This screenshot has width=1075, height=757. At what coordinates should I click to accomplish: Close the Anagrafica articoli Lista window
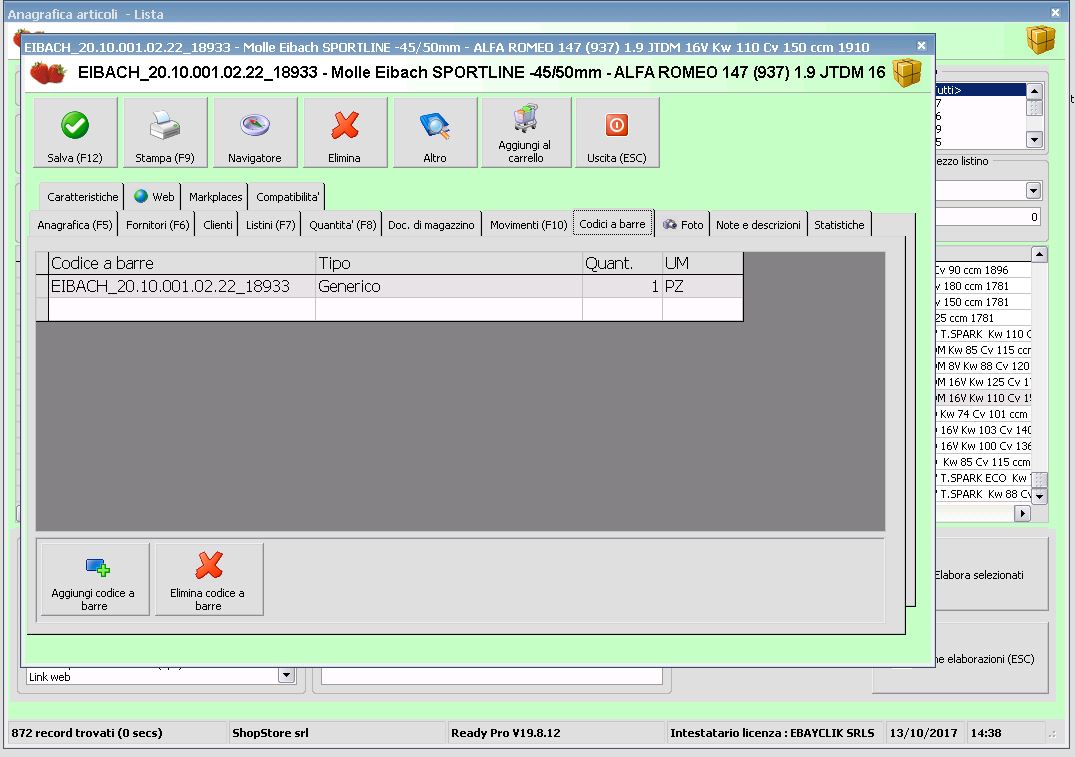(x=1055, y=12)
